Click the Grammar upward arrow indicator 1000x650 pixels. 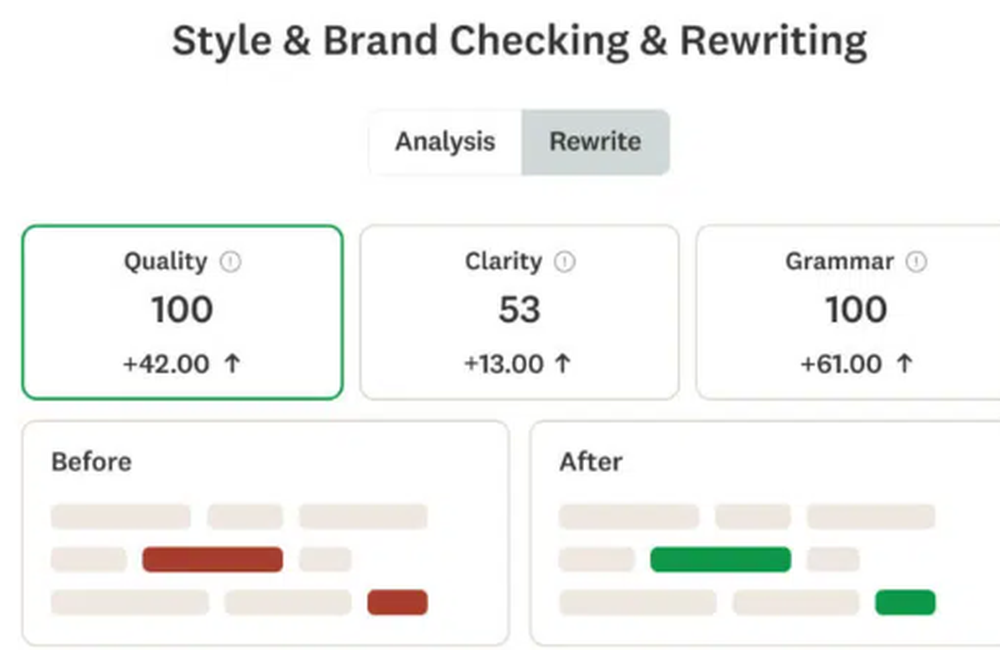point(903,364)
